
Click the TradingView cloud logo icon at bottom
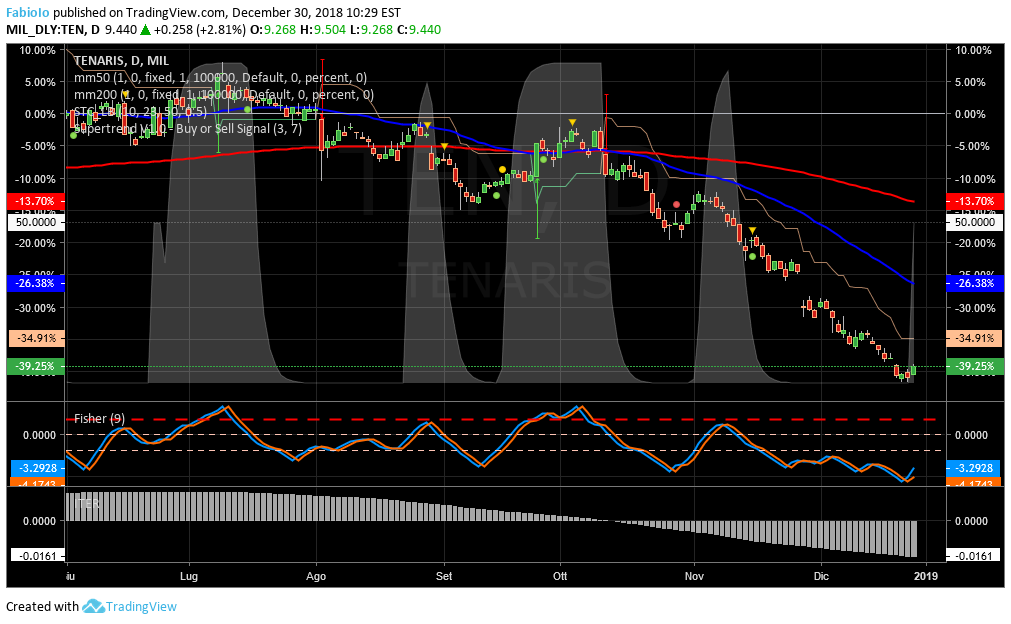(x=93, y=607)
